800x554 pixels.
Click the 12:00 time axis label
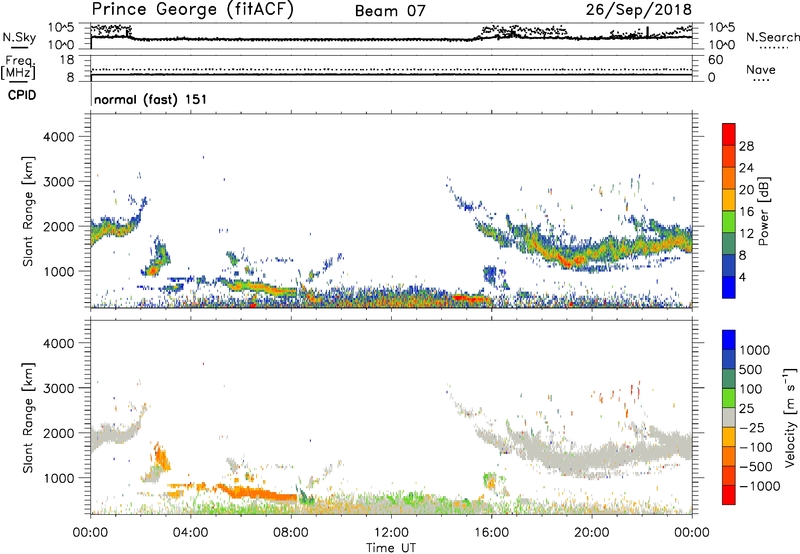click(391, 533)
